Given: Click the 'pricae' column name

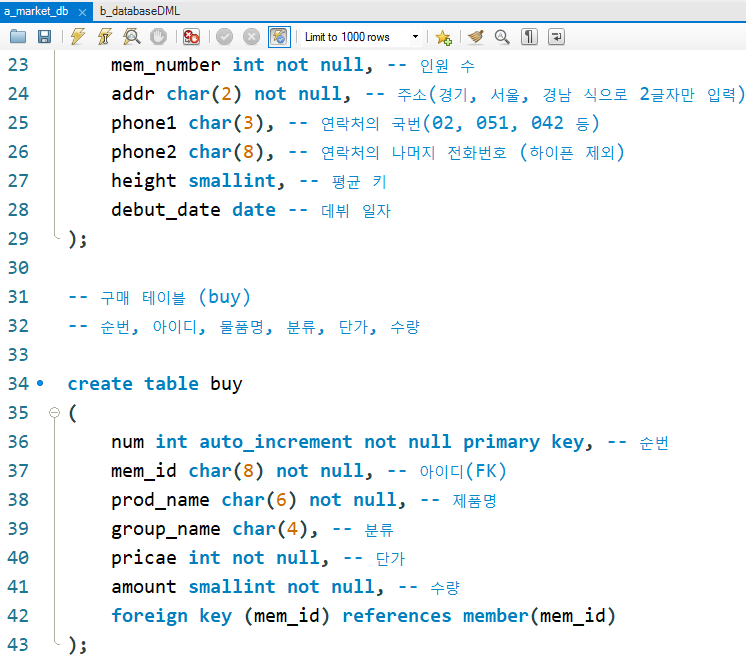Looking at the screenshot, I should coord(144,558).
